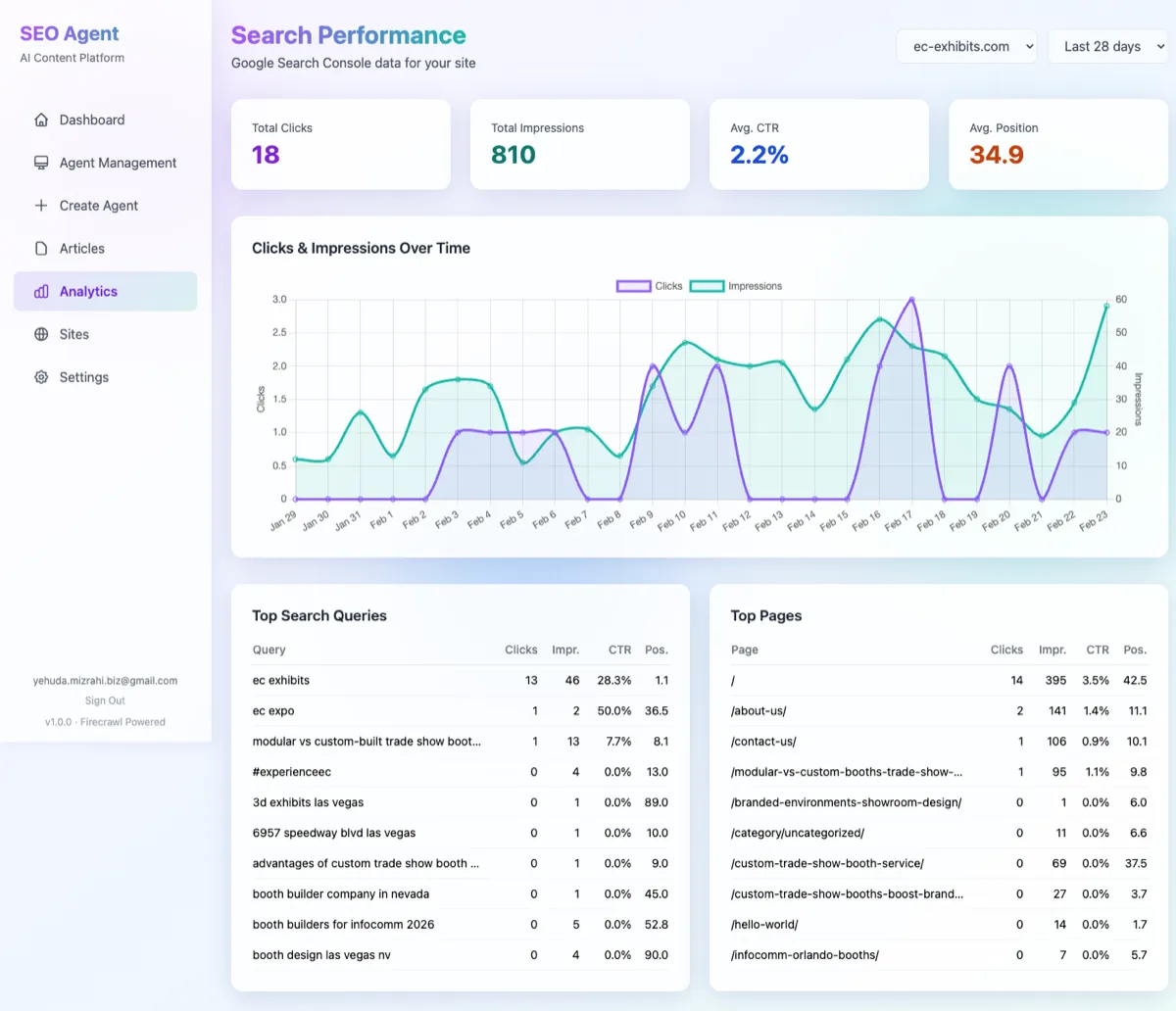Screen dimensions: 1176x1011
Task: Open the /about-us/ page entry
Action: 759,710
